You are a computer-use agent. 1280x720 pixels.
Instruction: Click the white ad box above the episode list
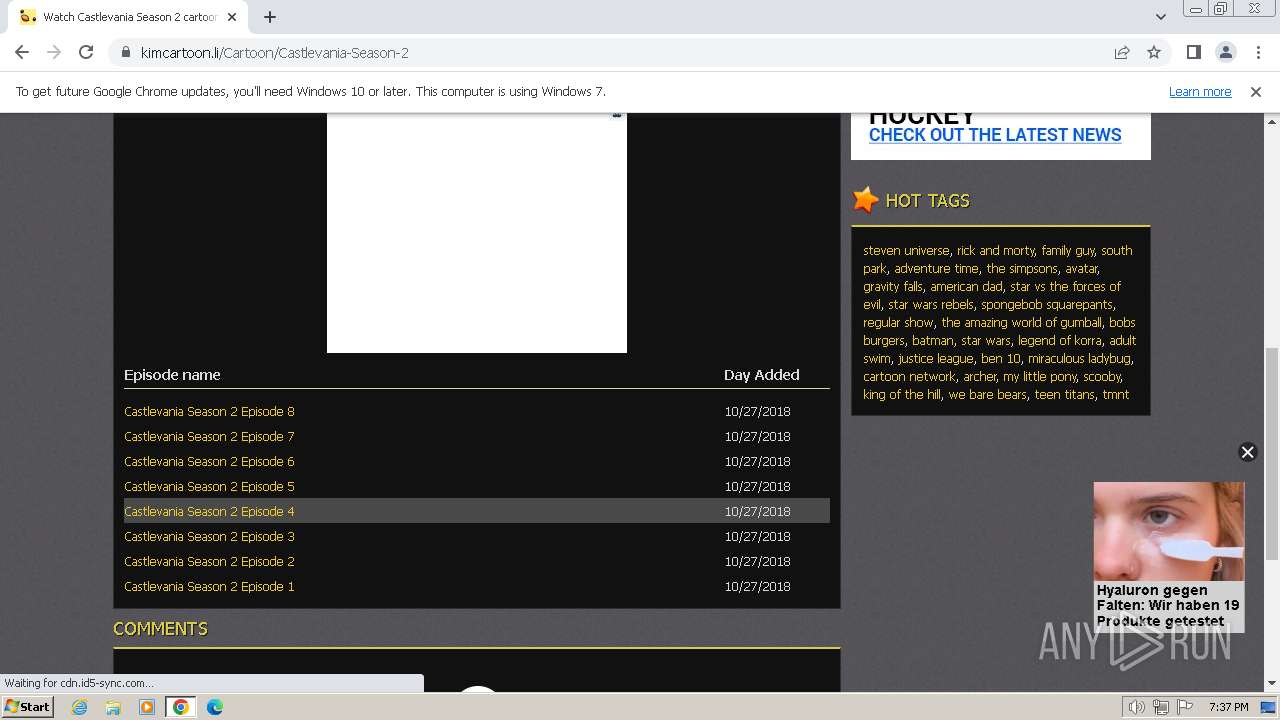477,233
